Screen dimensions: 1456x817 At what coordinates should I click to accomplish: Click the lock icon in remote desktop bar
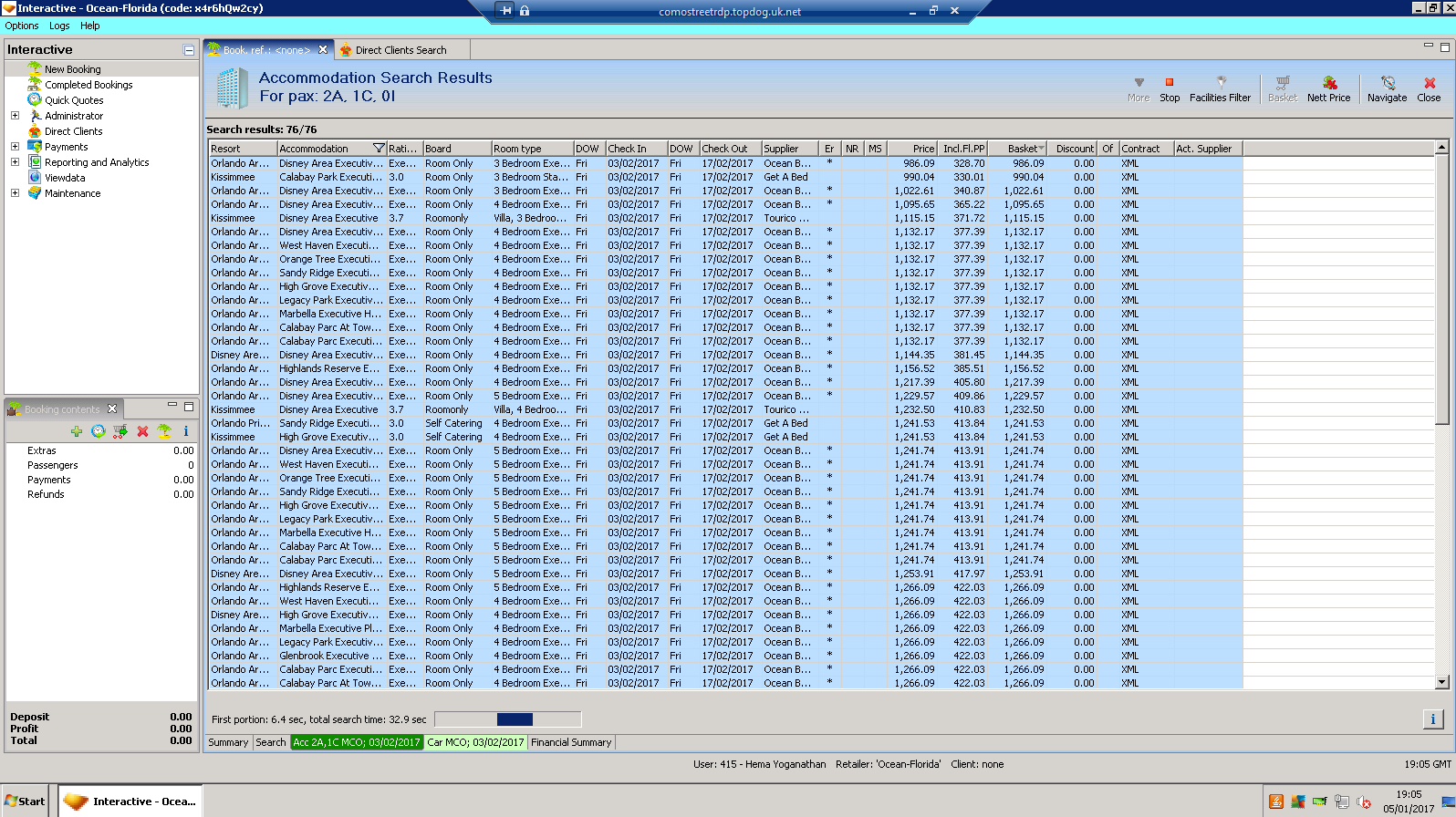point(525,11)
